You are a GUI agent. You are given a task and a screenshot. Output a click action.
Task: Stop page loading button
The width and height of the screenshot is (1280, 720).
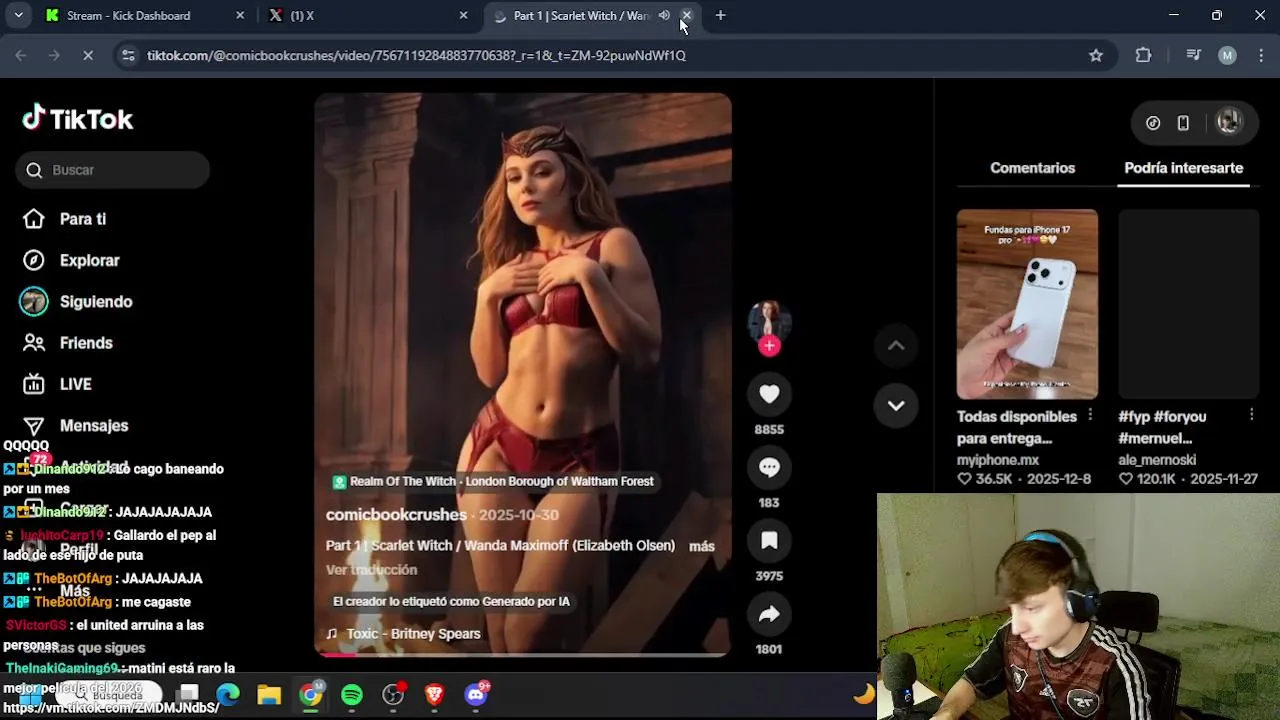point(88,55)
